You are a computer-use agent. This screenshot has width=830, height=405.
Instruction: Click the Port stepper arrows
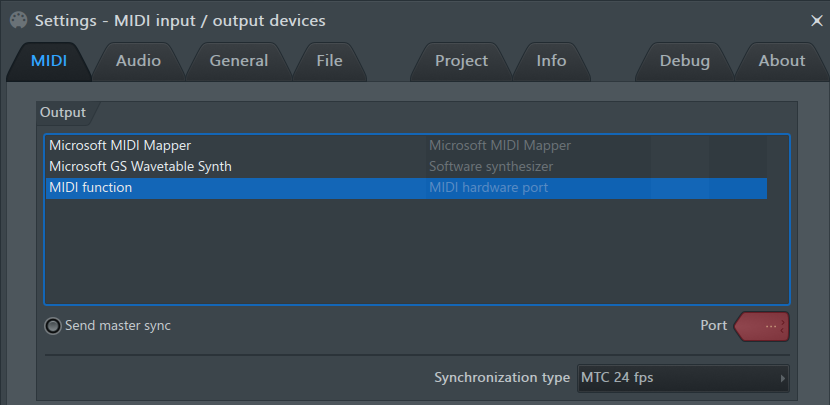point(782,327)
